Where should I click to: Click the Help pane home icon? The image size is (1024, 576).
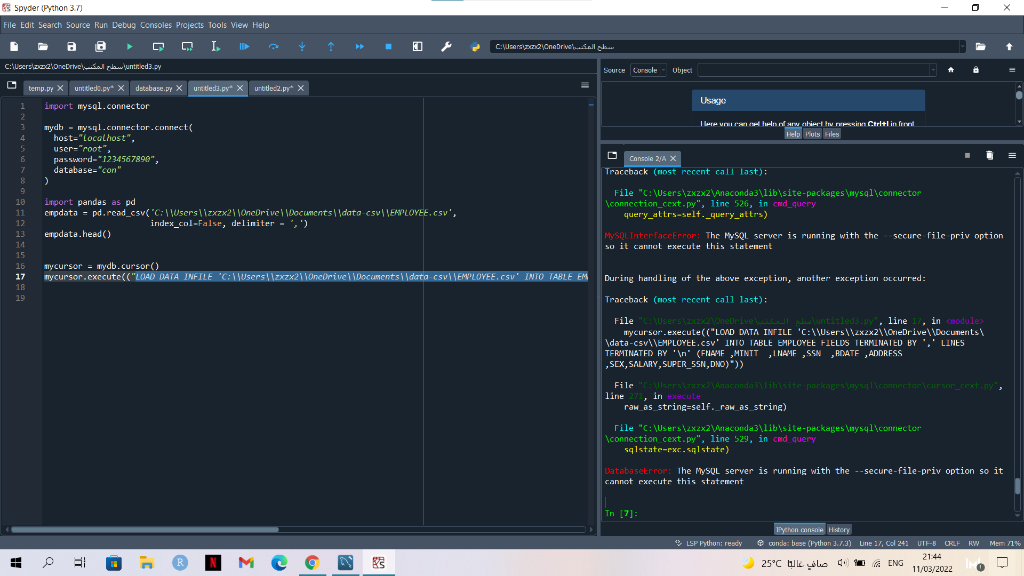[950, 70]
